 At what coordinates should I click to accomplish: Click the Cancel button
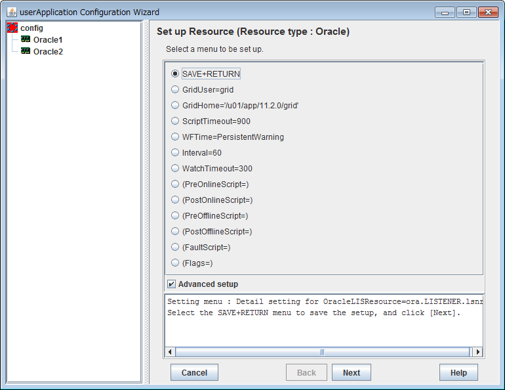pos(194,372)
